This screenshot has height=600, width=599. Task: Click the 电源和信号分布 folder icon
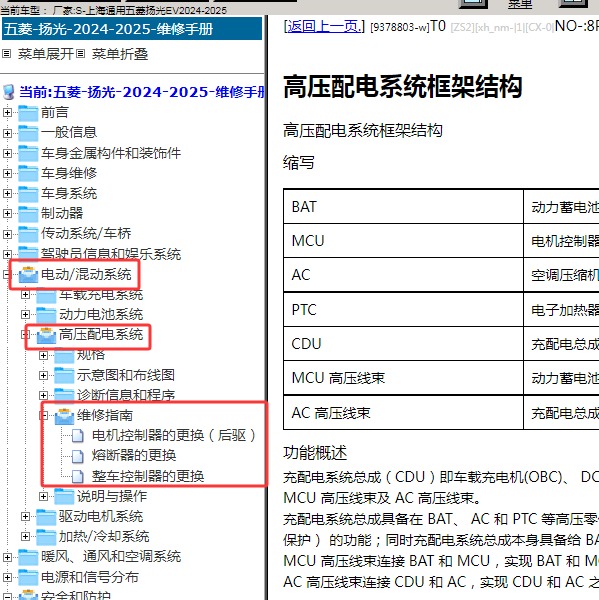28,577
